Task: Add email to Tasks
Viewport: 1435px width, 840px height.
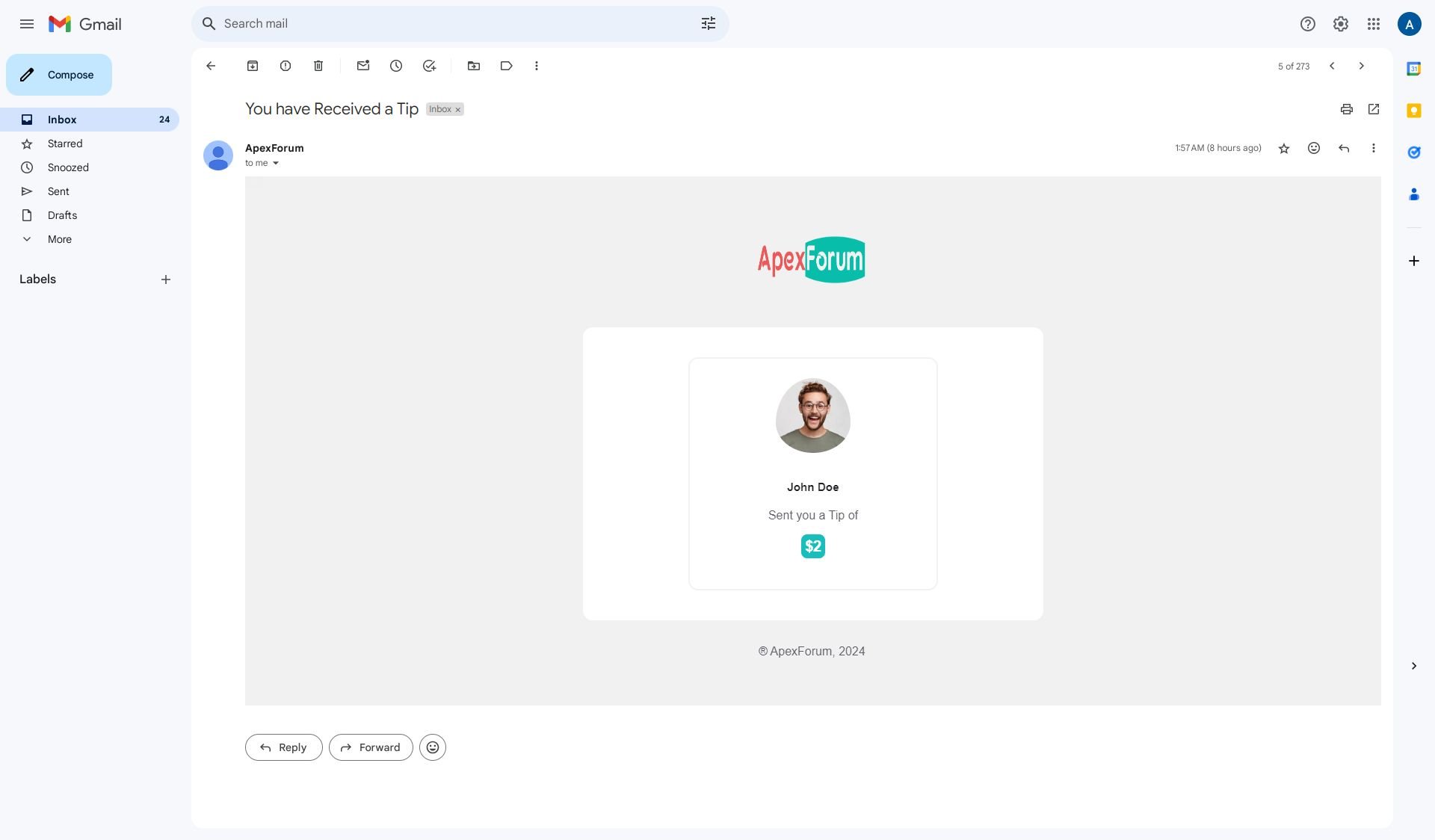Action: 429,66
